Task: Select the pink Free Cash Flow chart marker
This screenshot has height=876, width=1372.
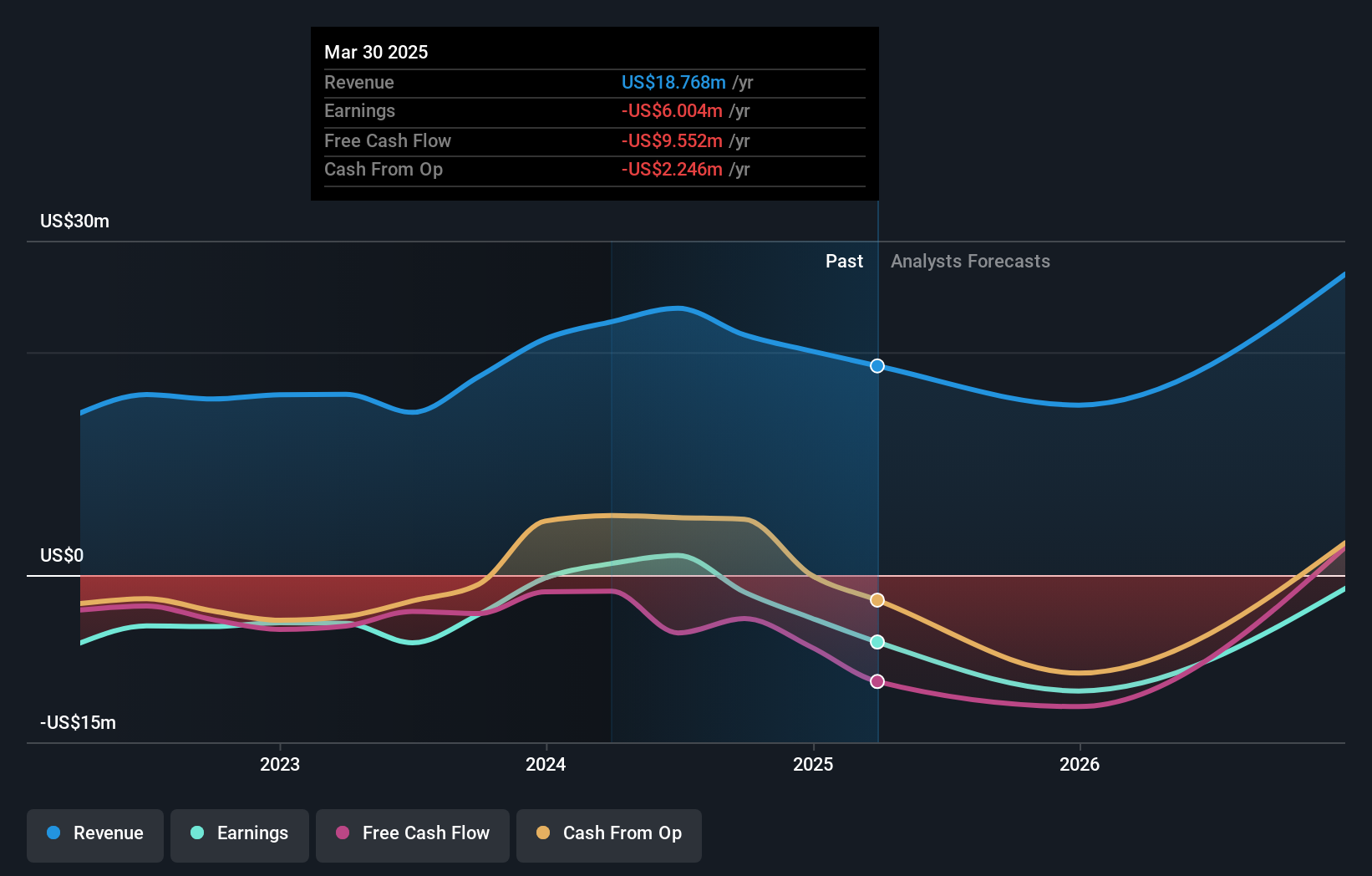Action: (877, 681)
